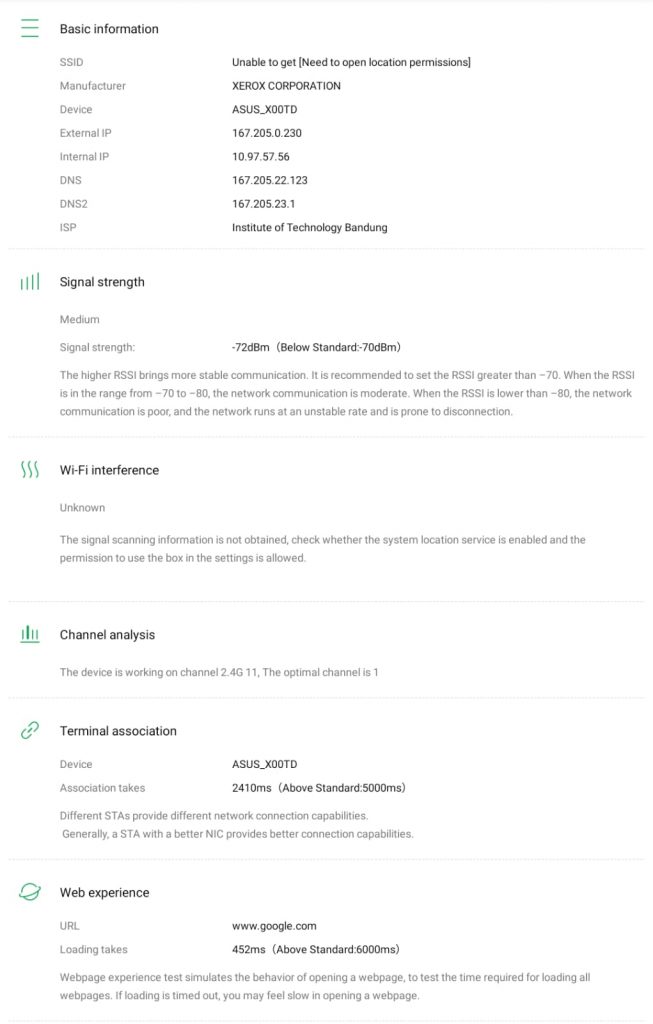Screen dimensions: 653x1024
Task: Click the Signal strength bars icon
Action: coord(30,282)
